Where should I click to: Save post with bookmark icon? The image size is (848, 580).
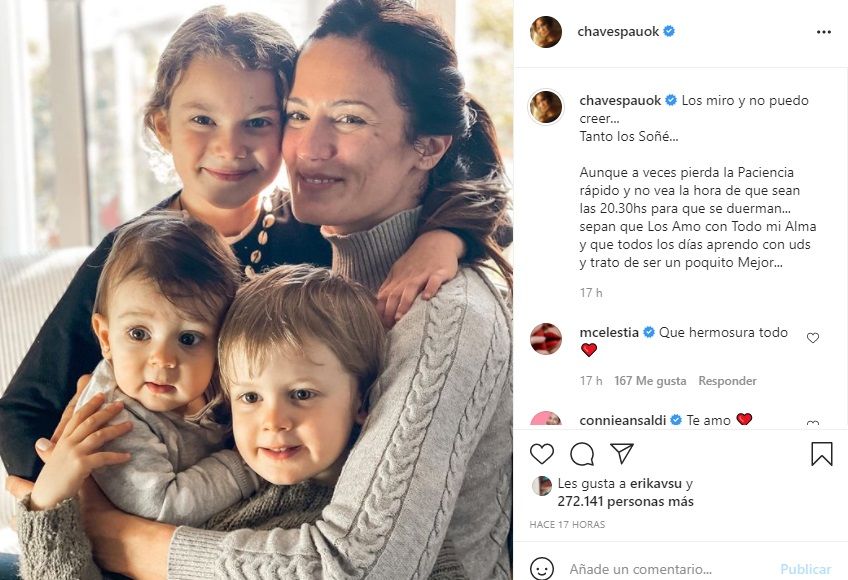point(822,454)
